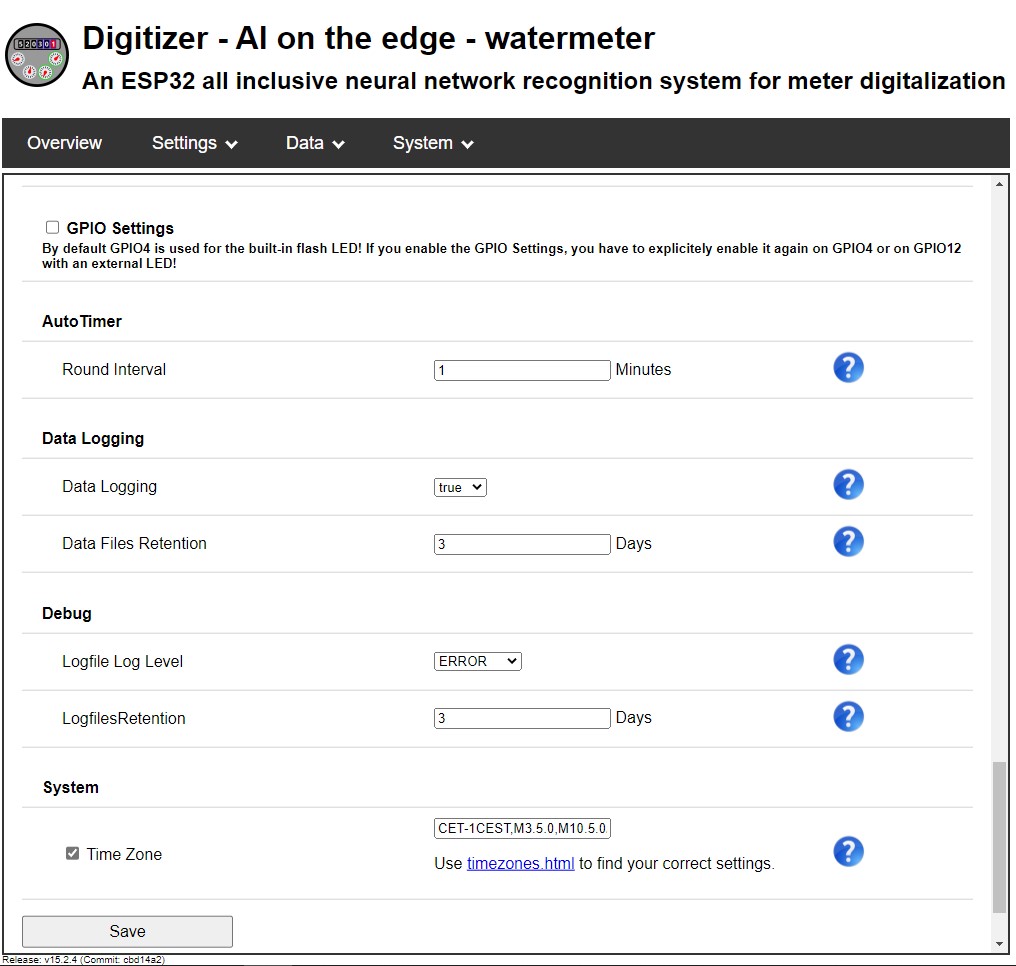Follow the timezones.html link
The image size is (1016, 966).
tap(520, 863)
